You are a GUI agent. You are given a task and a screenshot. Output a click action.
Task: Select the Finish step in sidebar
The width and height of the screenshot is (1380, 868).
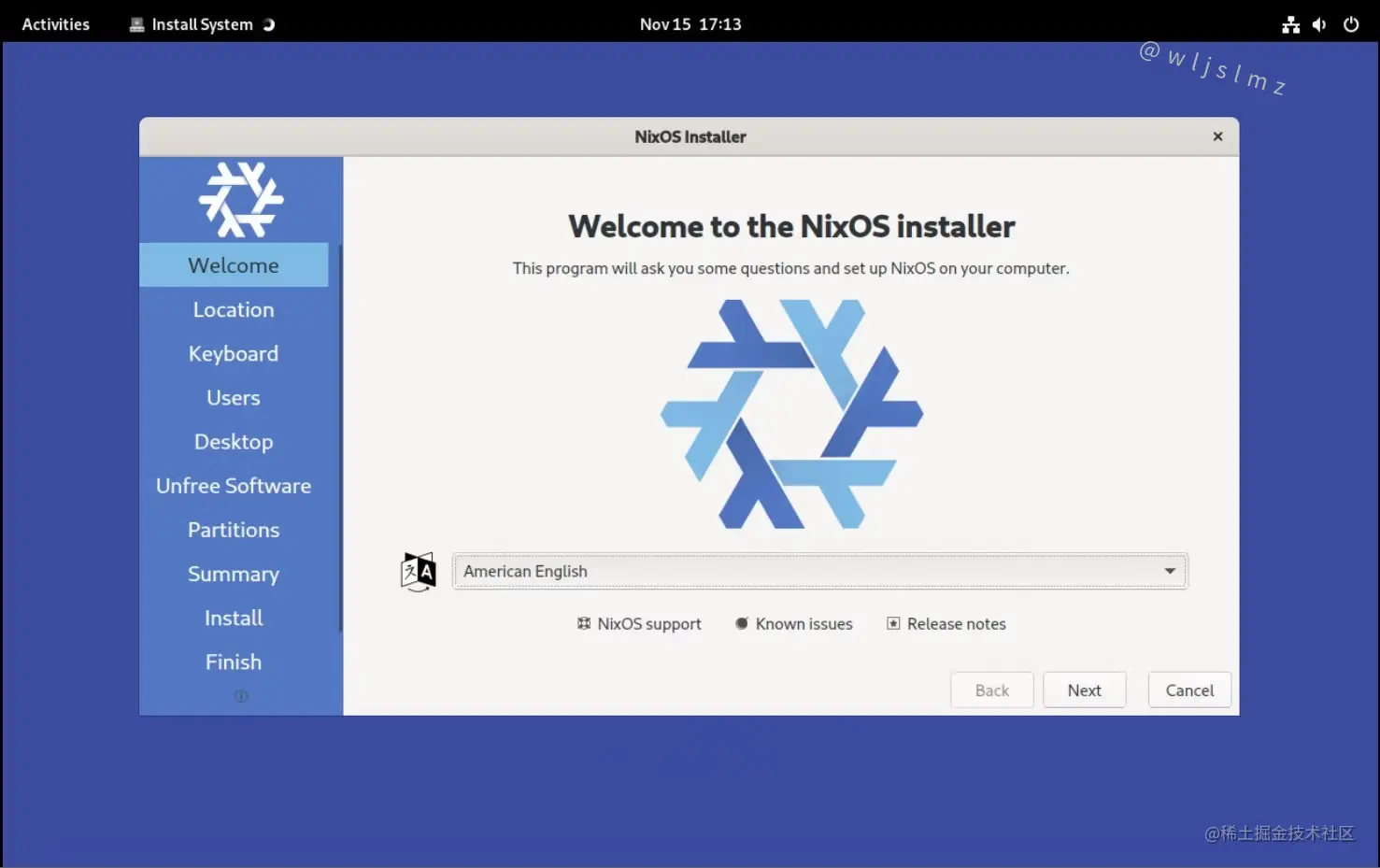pyautogui.click(x=234, y=662)
